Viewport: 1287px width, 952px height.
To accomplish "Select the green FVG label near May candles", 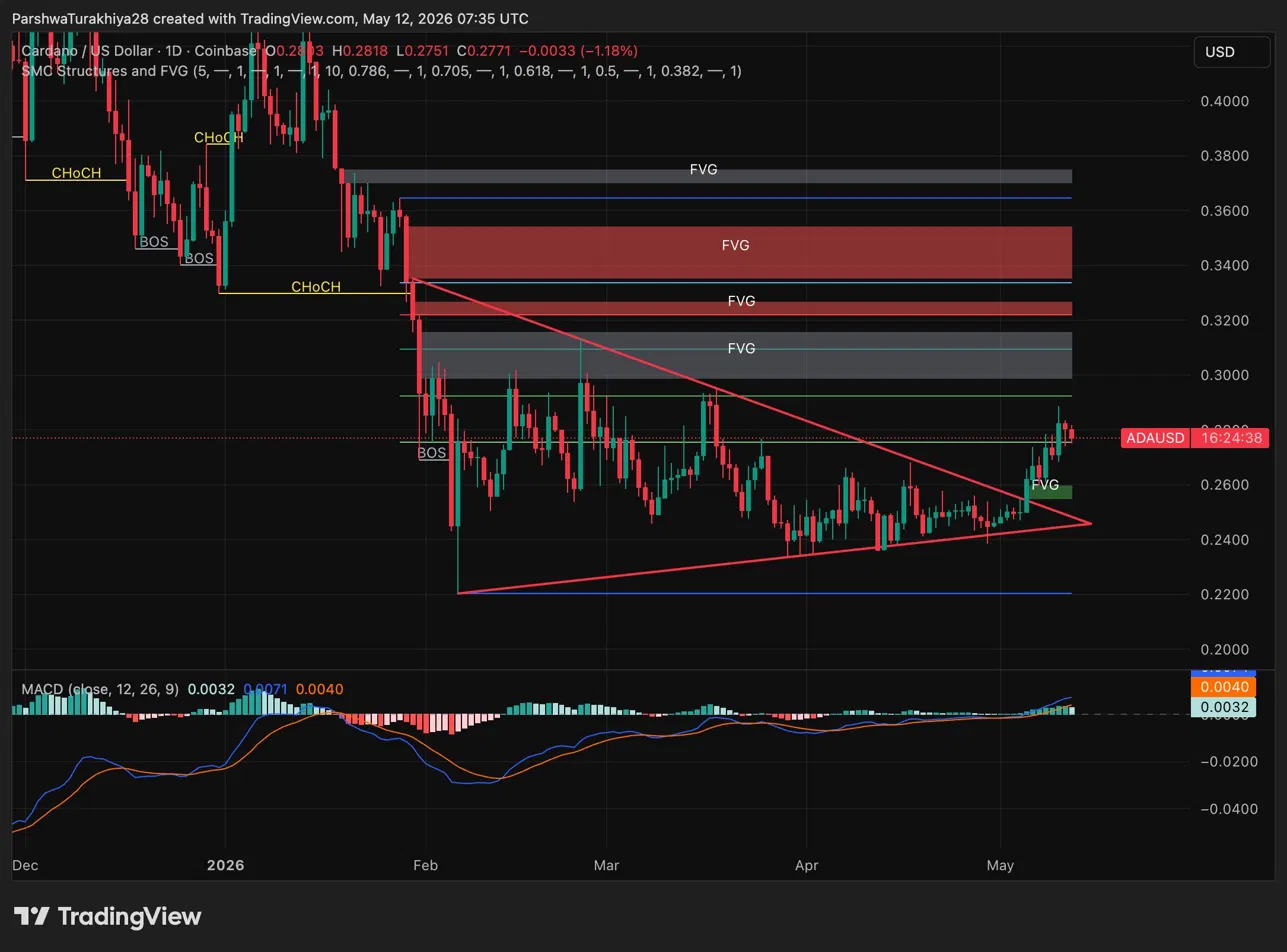I will tap(1045, 485).
